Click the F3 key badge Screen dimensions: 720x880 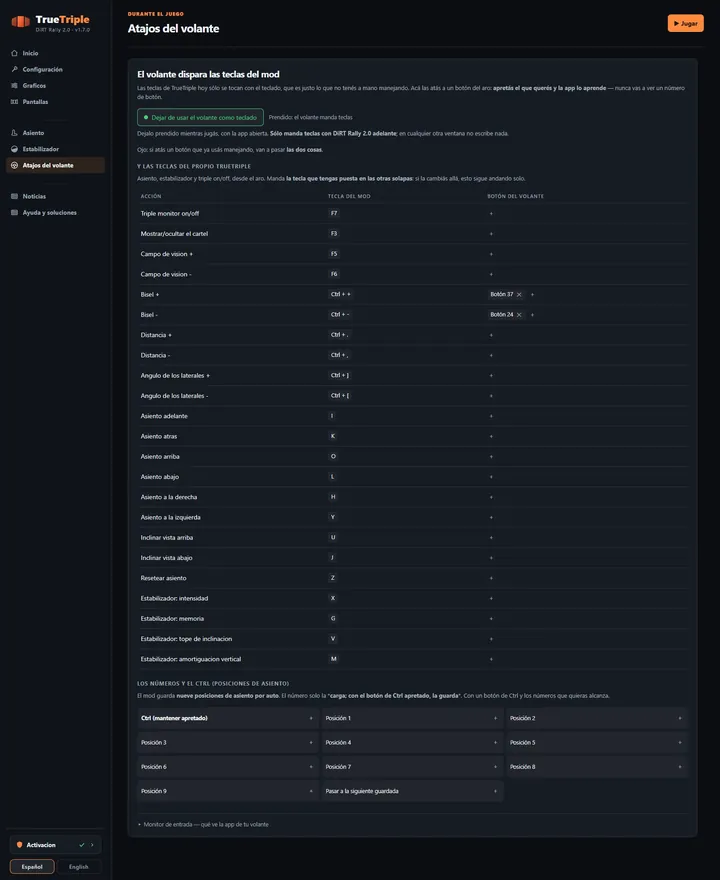point(334,234)
